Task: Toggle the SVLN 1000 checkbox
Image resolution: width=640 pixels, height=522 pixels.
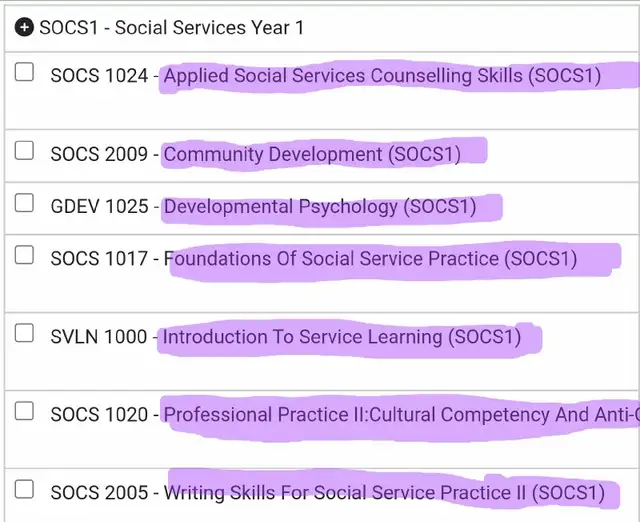Action: click(x=25, y=334)
